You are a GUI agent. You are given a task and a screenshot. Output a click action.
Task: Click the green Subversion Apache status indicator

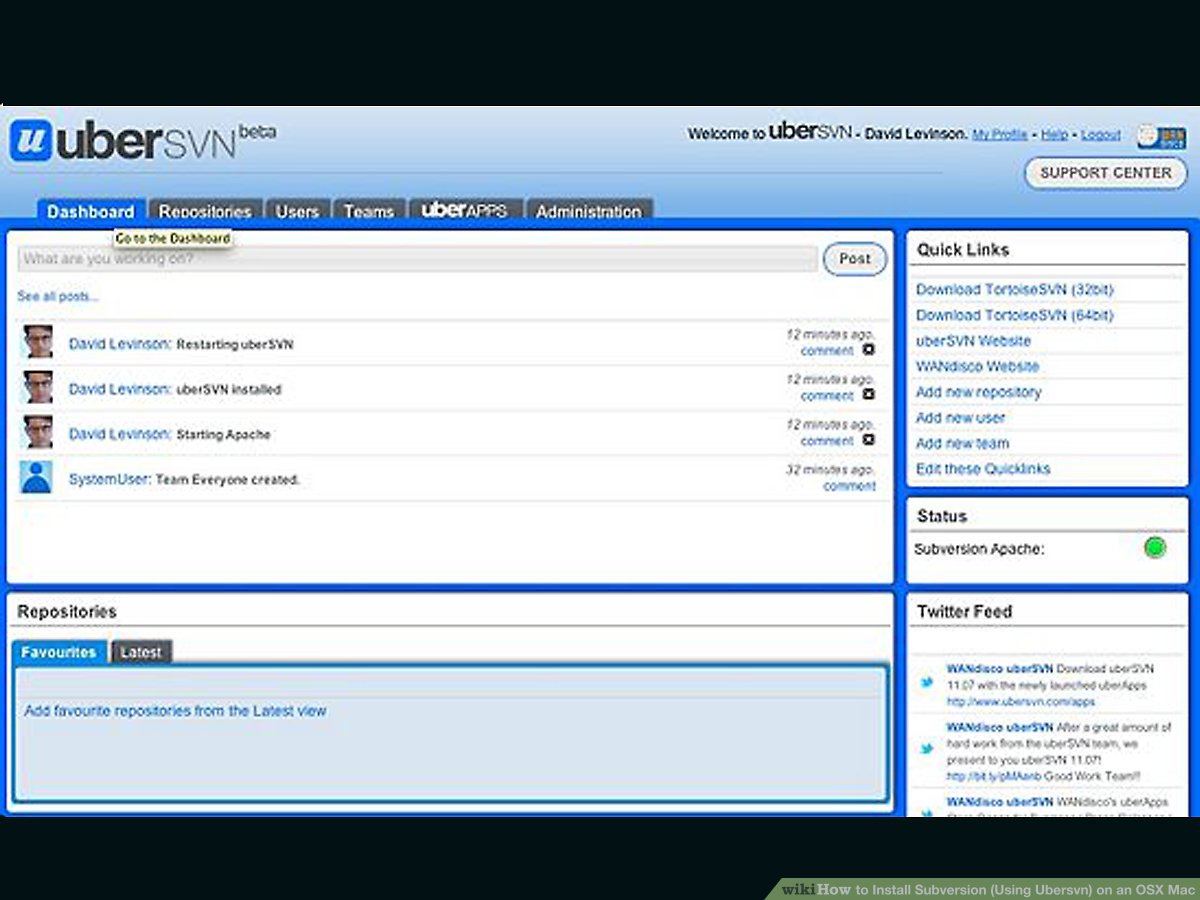point(1155,547)
